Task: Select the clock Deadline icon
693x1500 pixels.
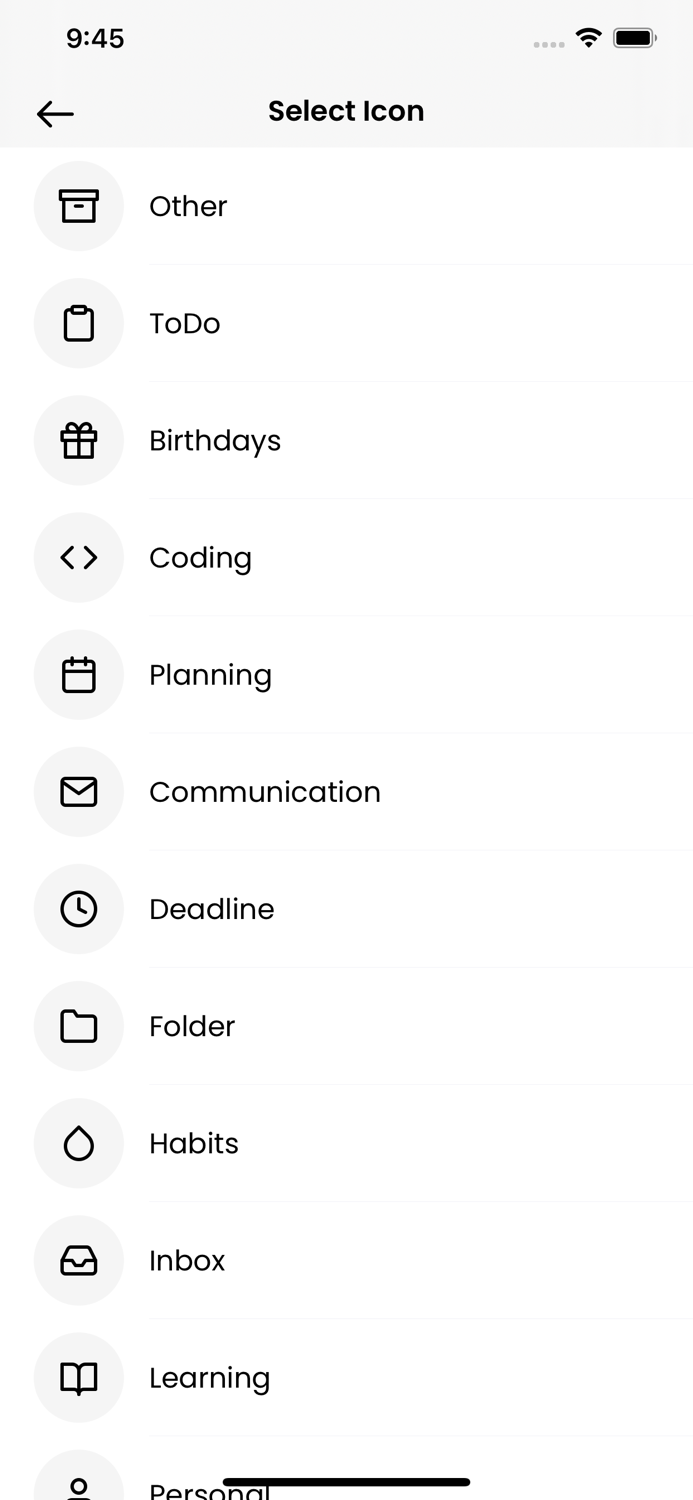Action: [x=79, y=908]
